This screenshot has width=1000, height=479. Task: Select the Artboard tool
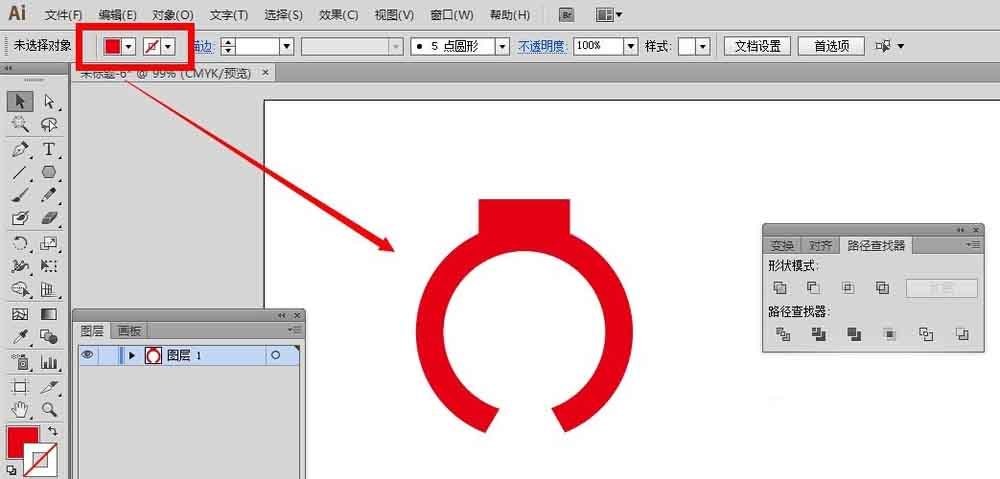click(x=20, y=386)
